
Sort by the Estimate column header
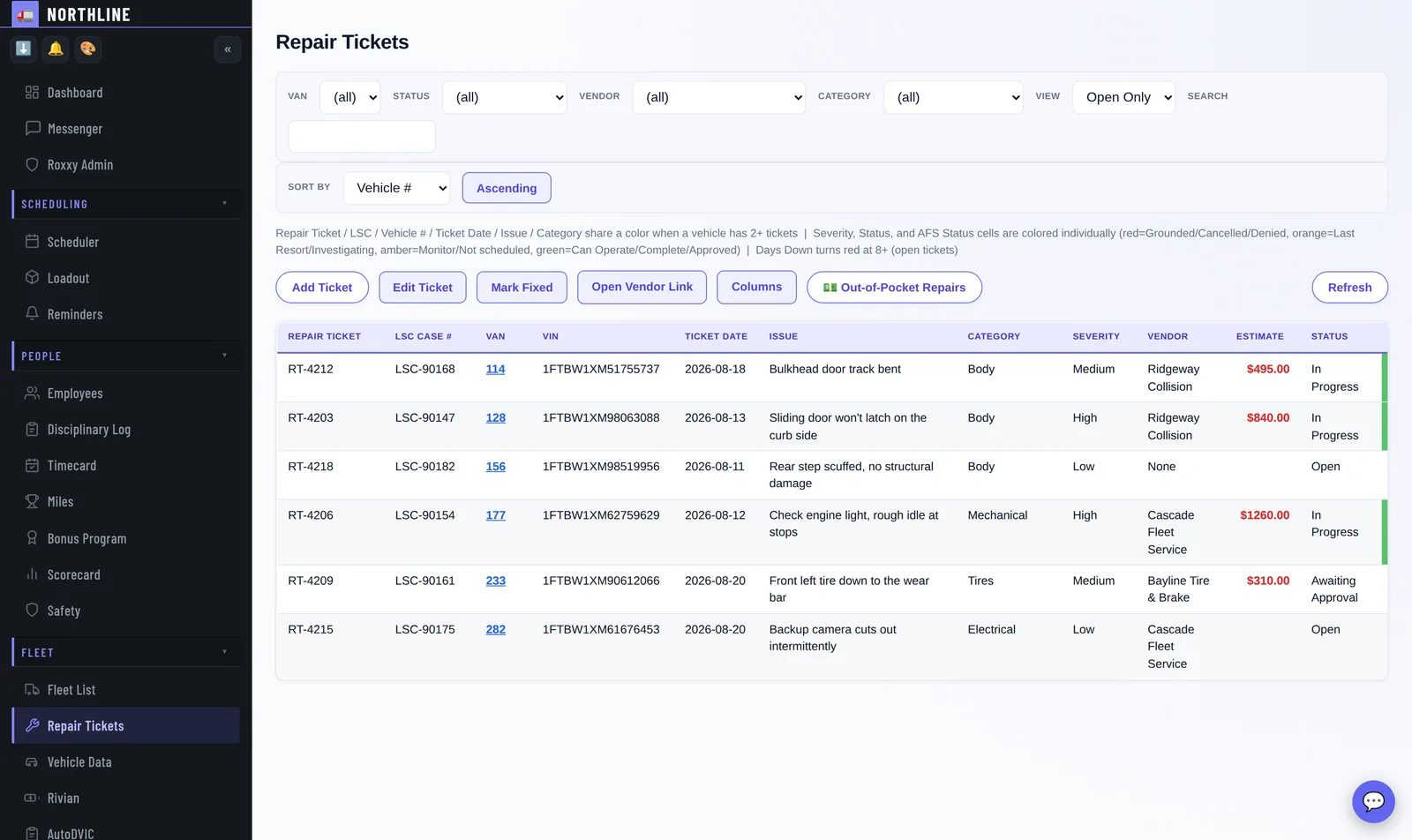(x=1260, y=336)
